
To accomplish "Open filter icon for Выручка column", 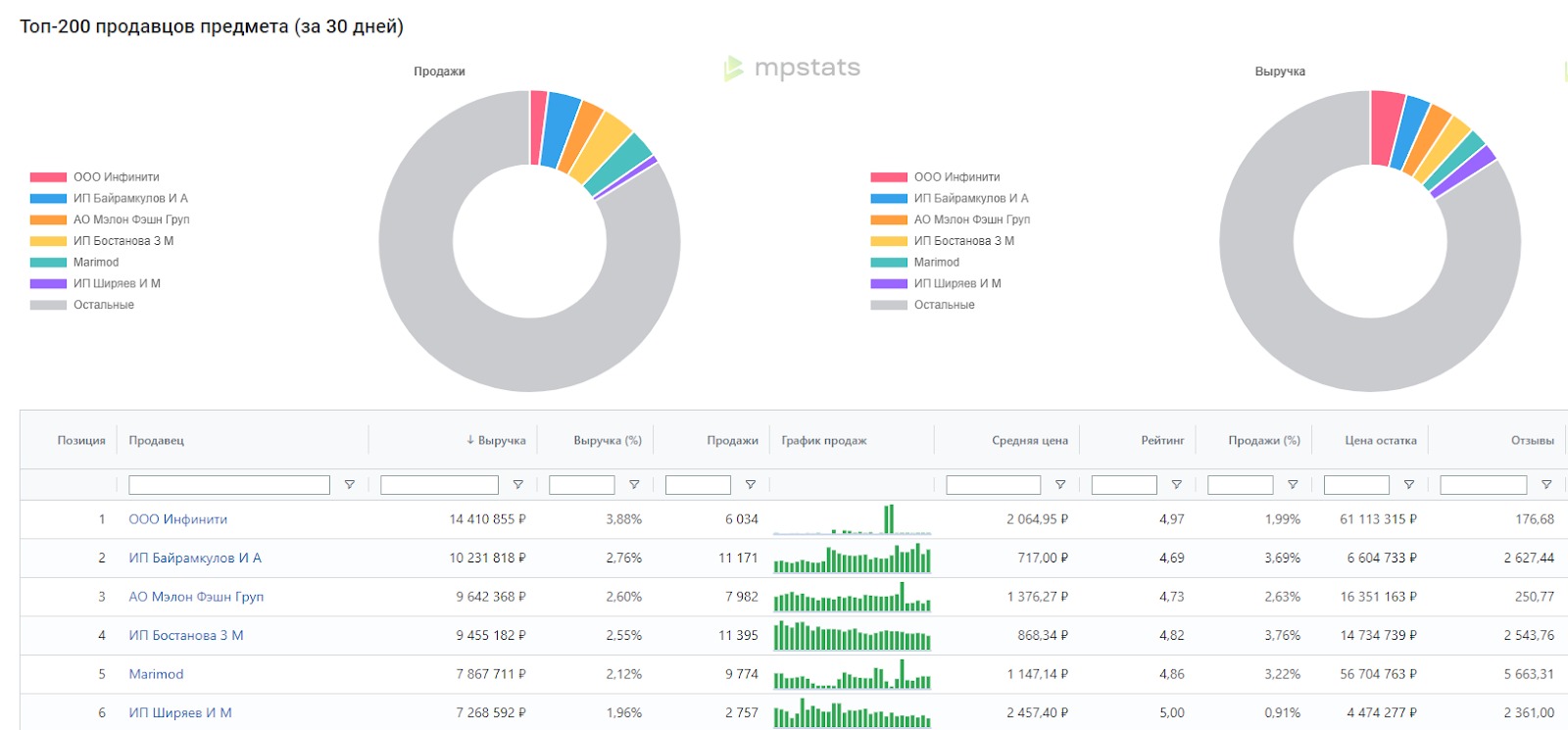I will (x=517, y=485).
